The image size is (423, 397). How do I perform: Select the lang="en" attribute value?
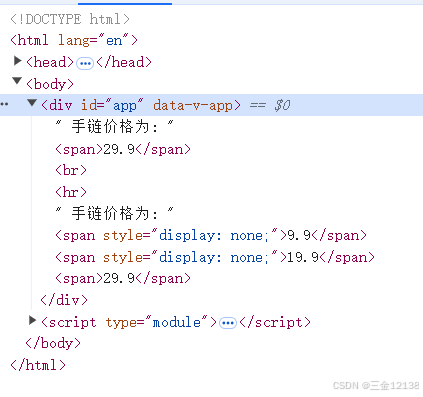tap(114, 41)
